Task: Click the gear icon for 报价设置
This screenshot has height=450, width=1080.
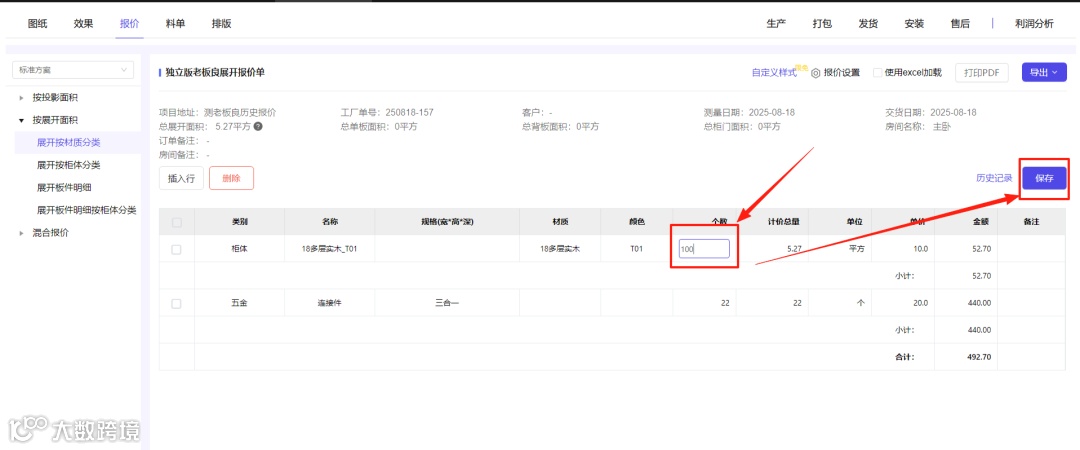Action: coord(816,73)
